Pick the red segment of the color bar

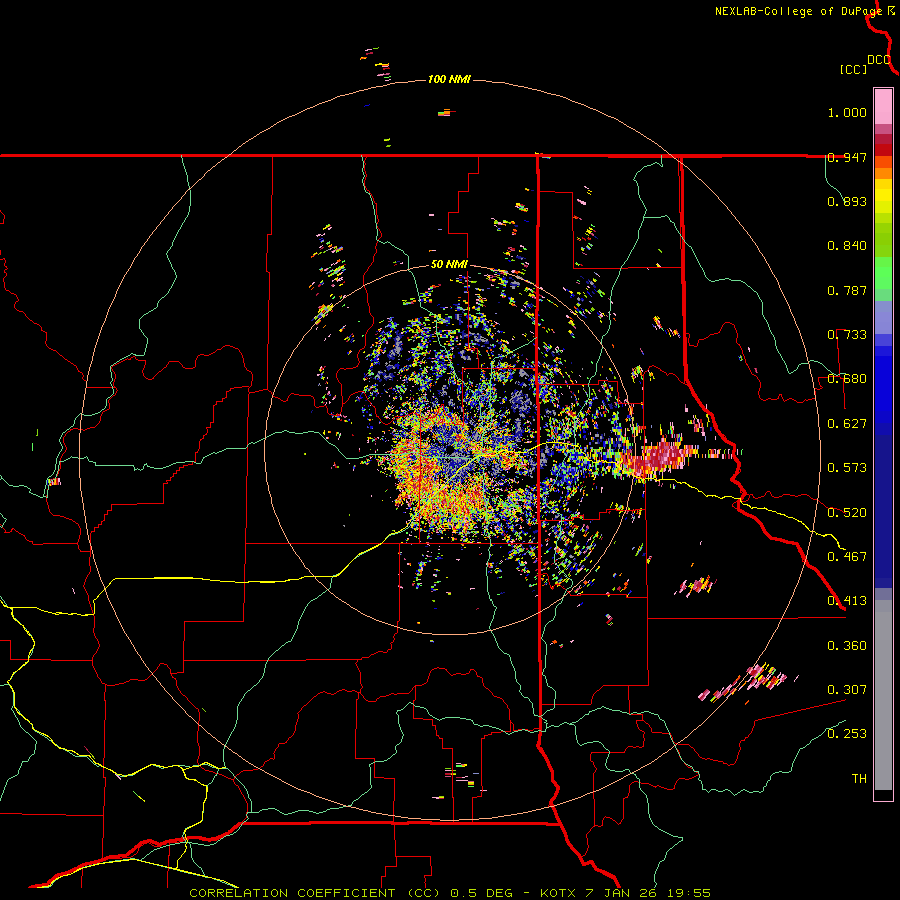click(883, 149)
